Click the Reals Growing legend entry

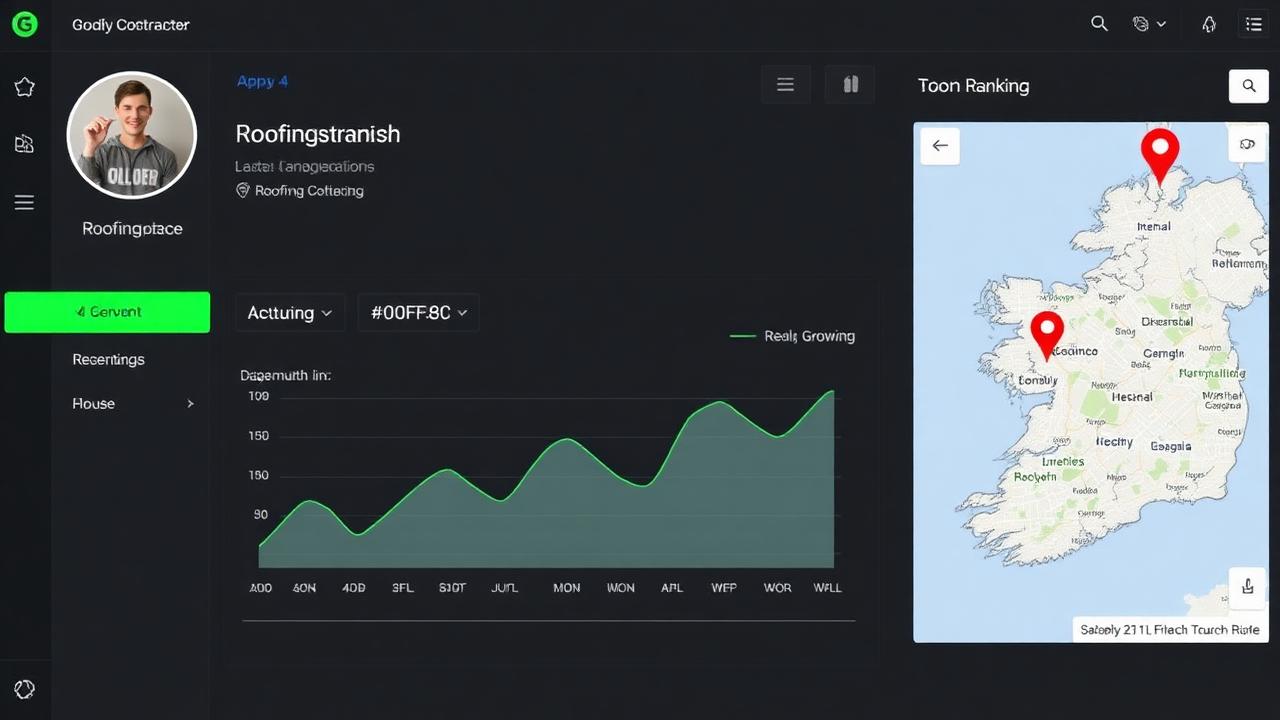tap(793, 336)
